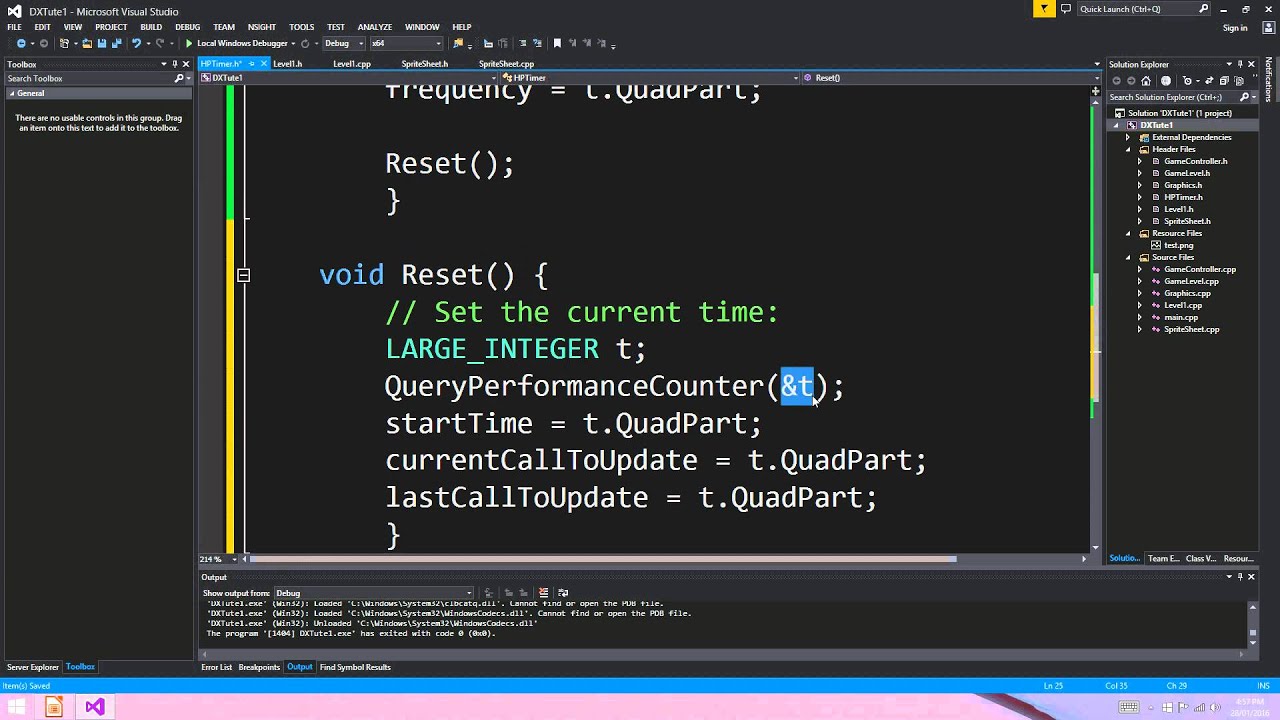Click the Home icon in Solution Explorer

(x=1146, y=81)
